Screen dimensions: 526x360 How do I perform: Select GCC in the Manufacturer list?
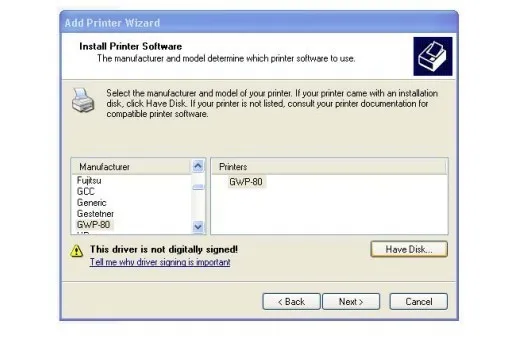tap(86, 192)
